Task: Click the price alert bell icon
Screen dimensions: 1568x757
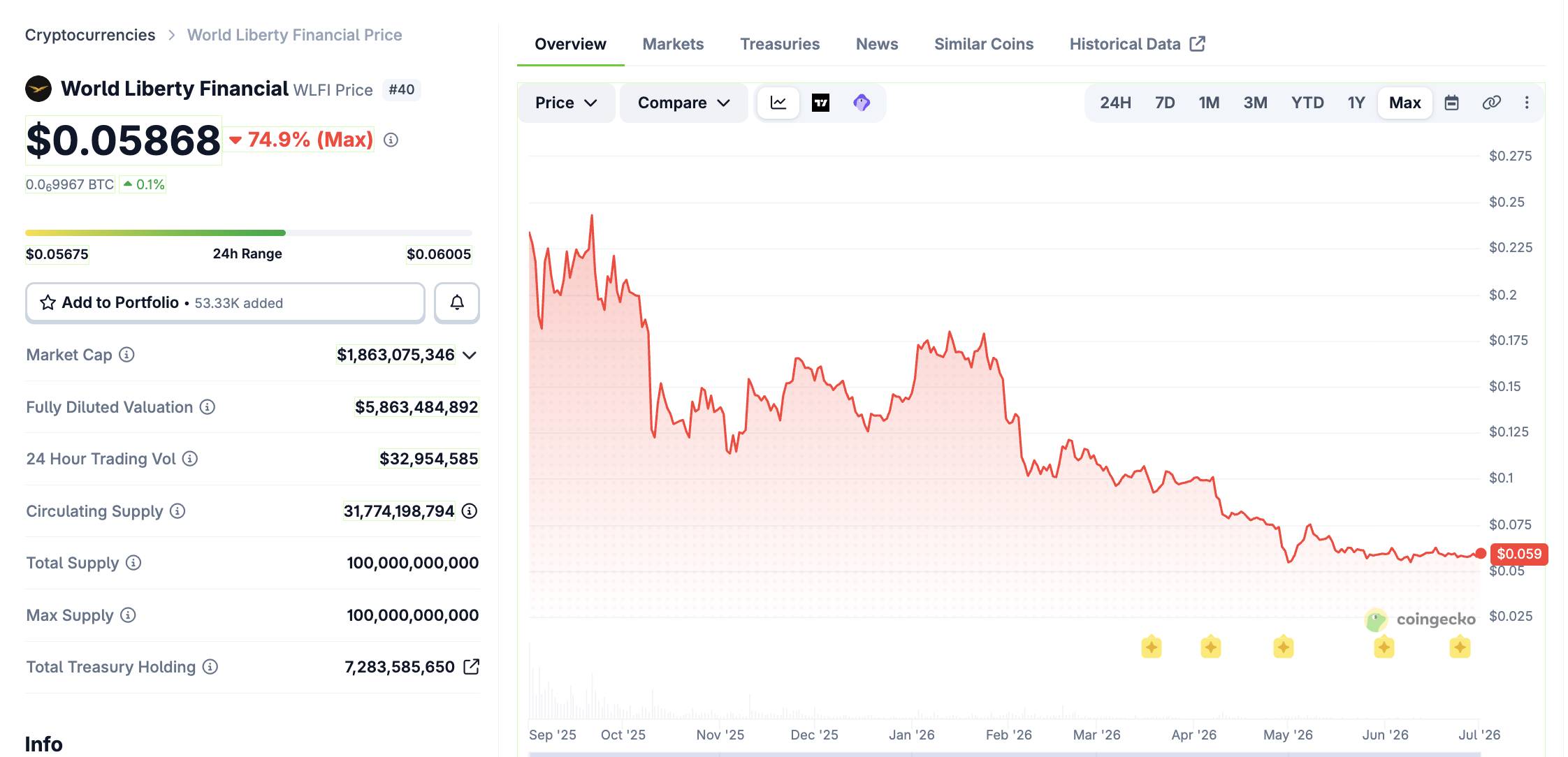Action: [457, 302]
